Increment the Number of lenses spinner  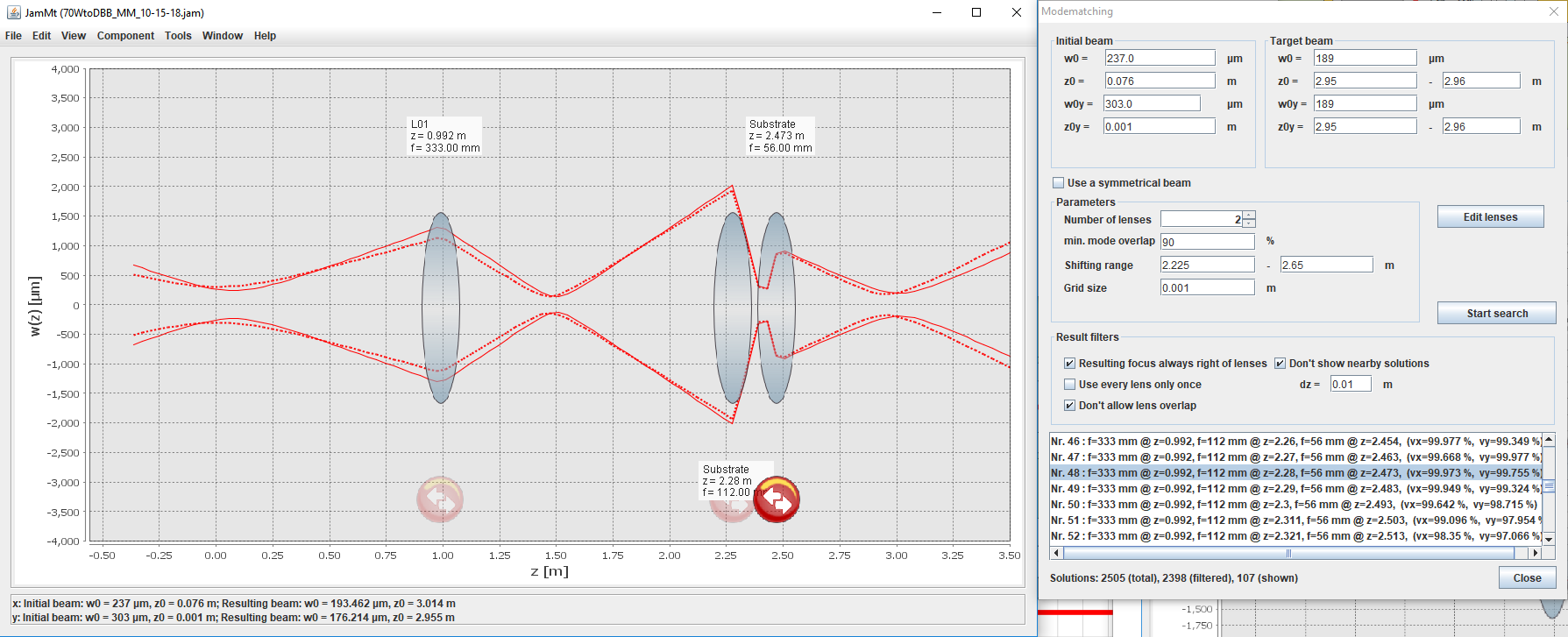click(1249, 215)
